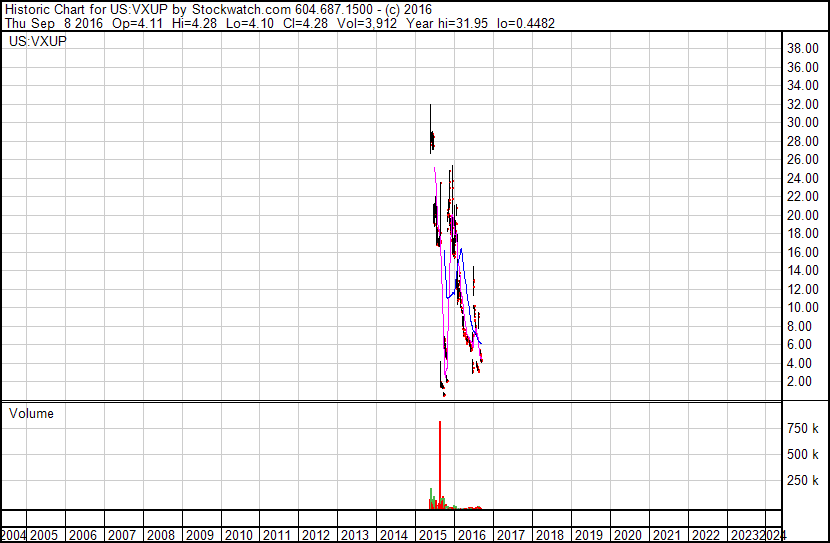
Task: Click the 24.00 price axis label
Action: [x=803, y=178]
